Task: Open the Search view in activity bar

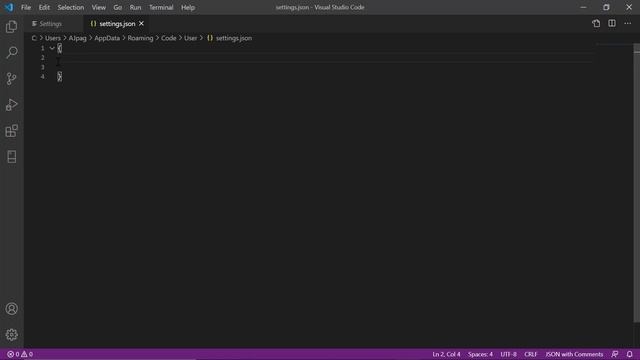Action: pyautogui.click(x=11, y=52)
